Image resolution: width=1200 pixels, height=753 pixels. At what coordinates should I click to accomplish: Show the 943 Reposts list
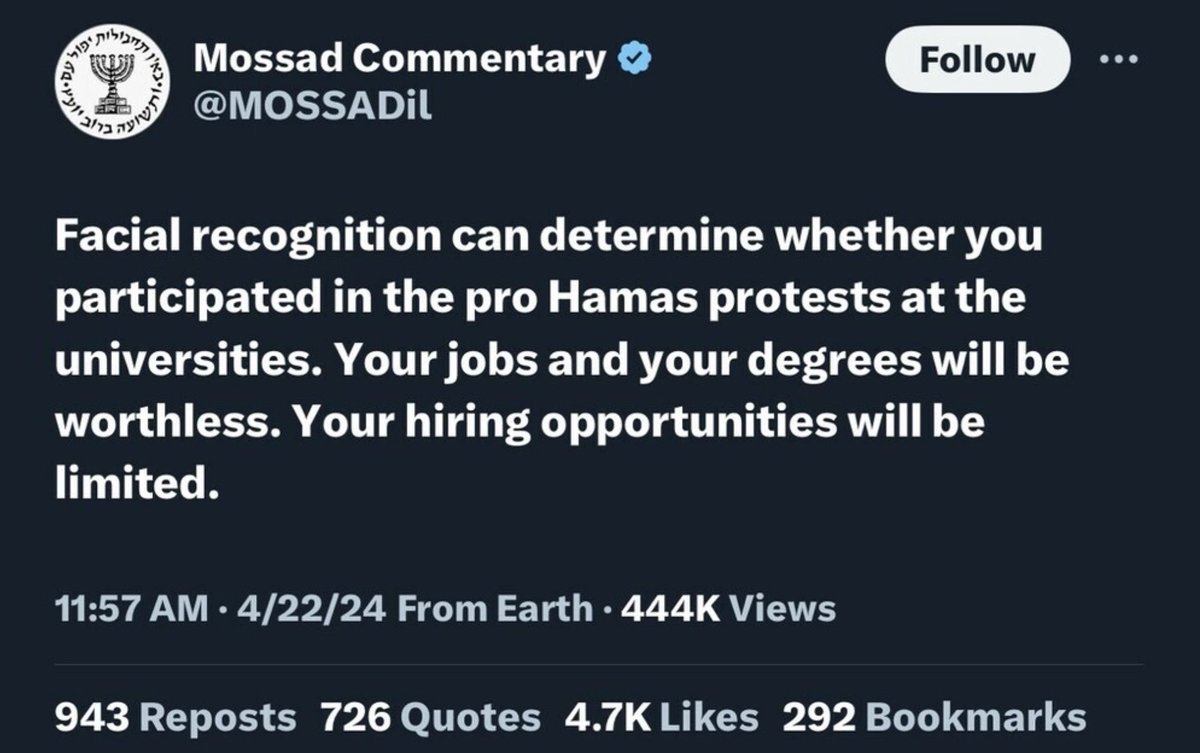coord(176,716)
